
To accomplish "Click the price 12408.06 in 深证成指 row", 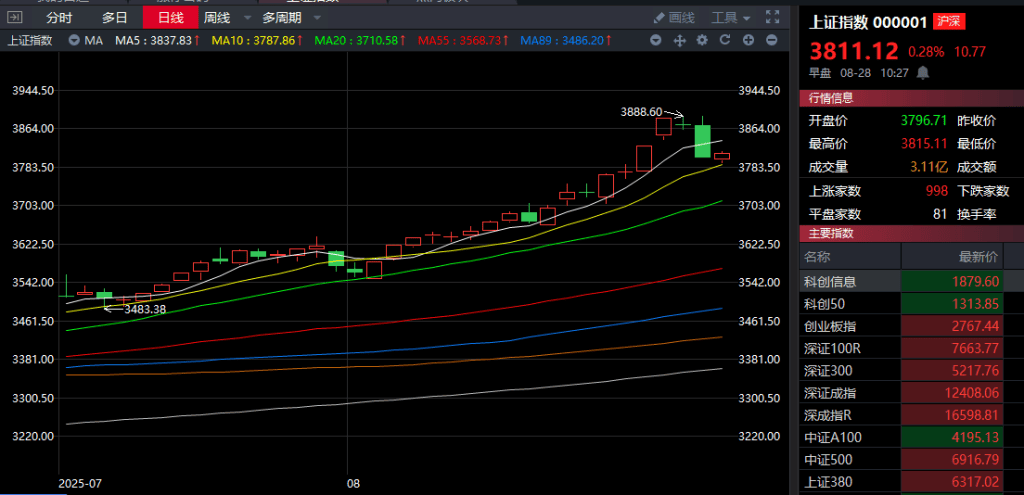I will (x=972, y=392).
